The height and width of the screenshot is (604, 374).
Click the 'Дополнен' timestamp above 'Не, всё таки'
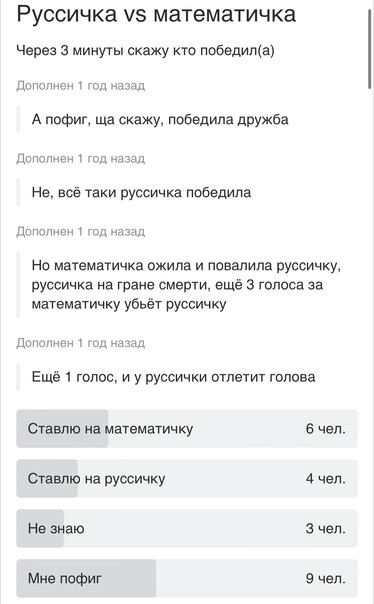pyautogui.click(x=81, y=158)
